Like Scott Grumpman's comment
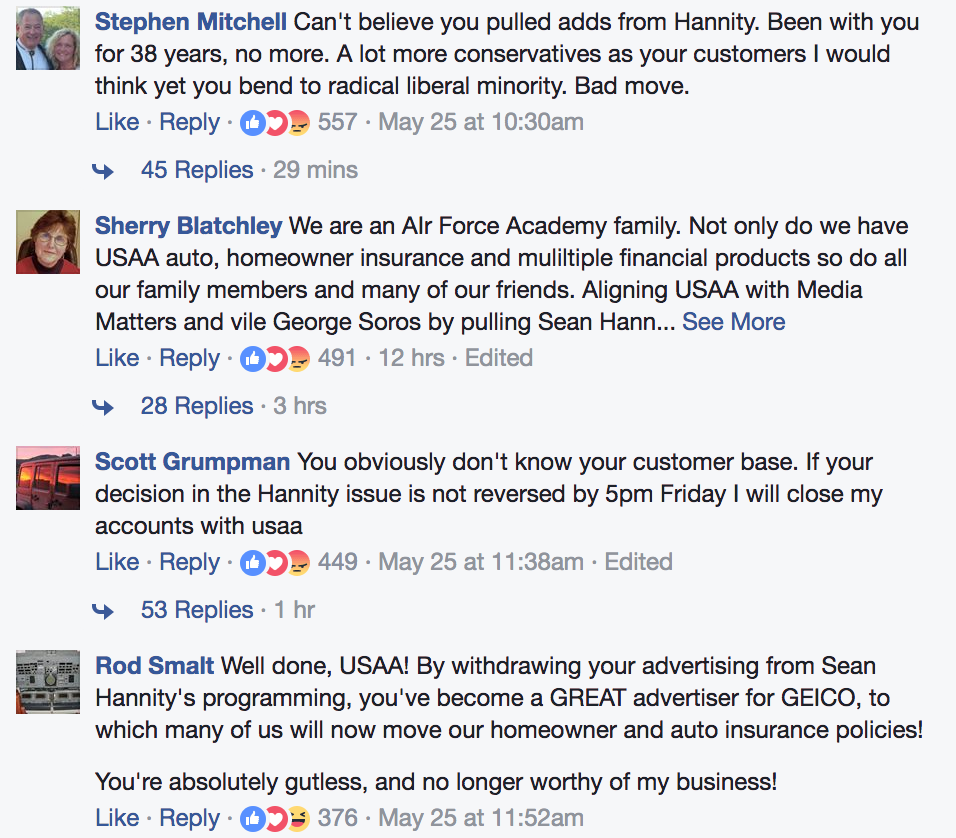956x838 pixels. pos(117,563)
